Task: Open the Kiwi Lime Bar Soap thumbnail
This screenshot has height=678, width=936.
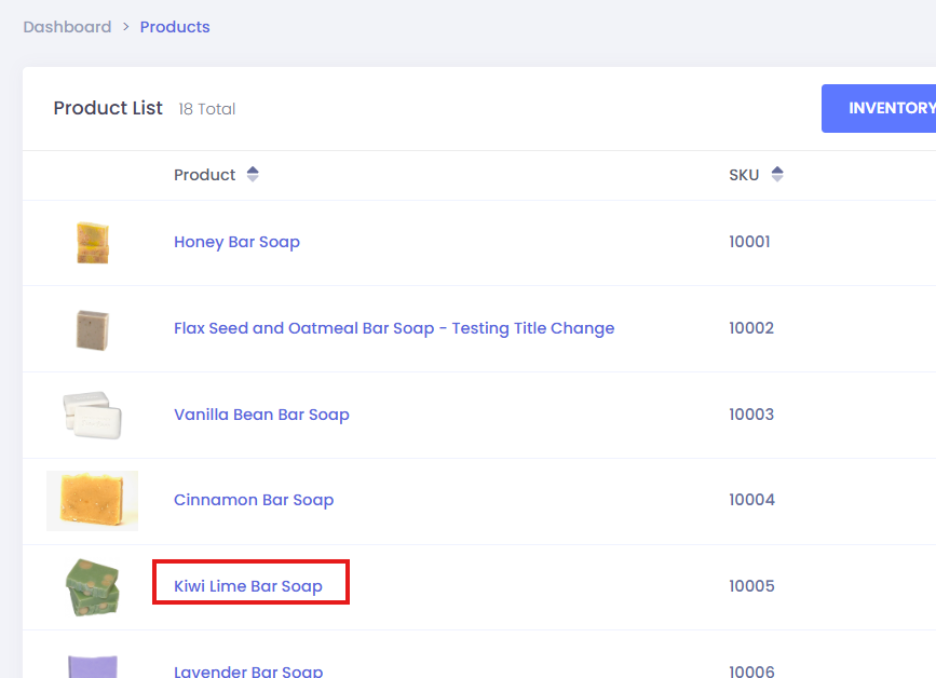Action: coord(92,587)
